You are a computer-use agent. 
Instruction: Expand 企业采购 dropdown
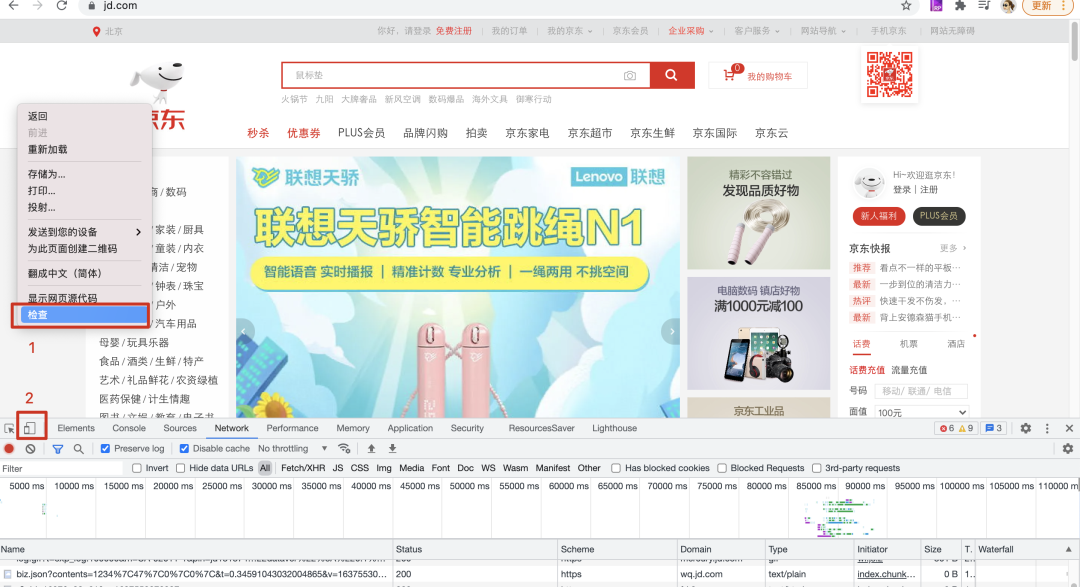691,31
